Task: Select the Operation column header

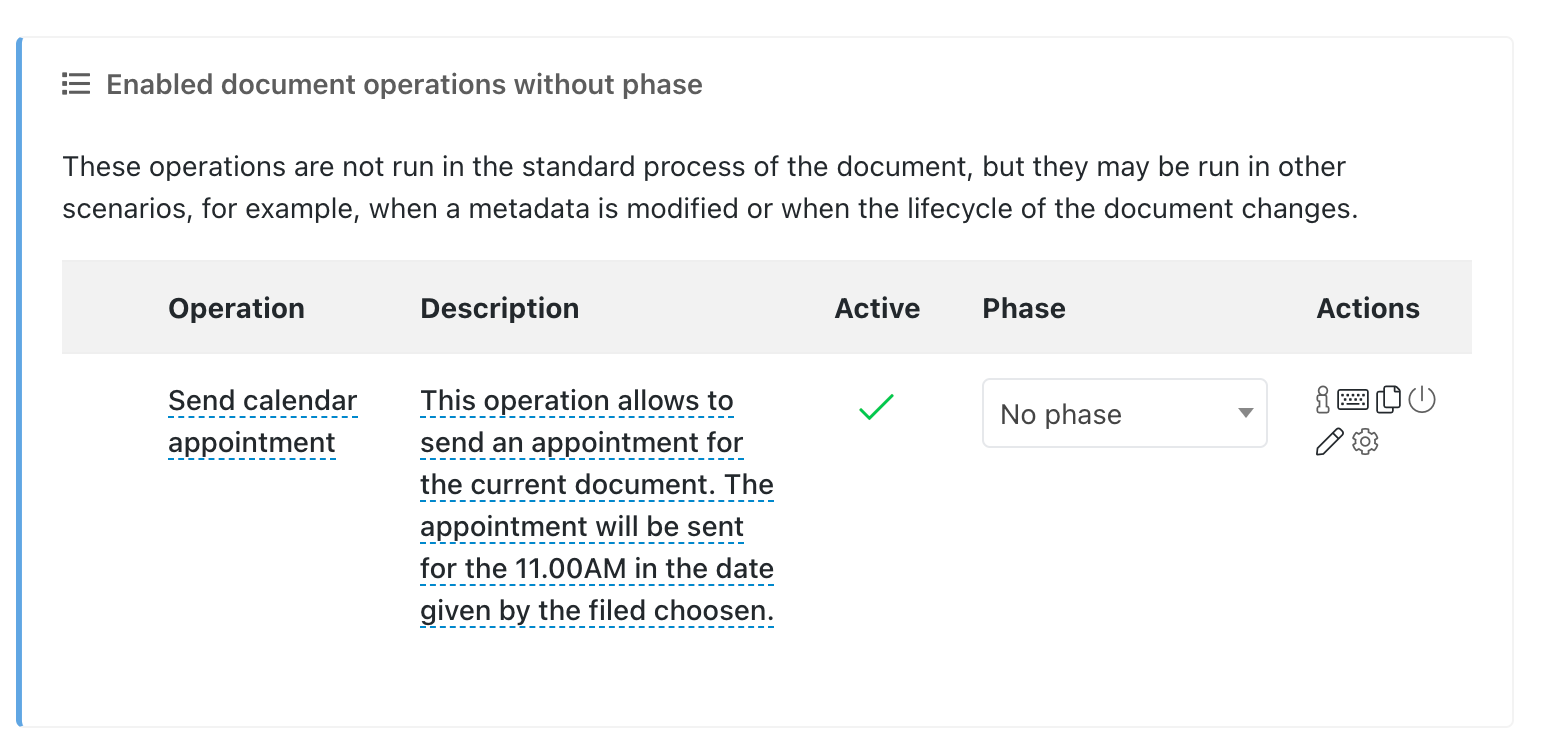Action: click(x=236, y=308)
